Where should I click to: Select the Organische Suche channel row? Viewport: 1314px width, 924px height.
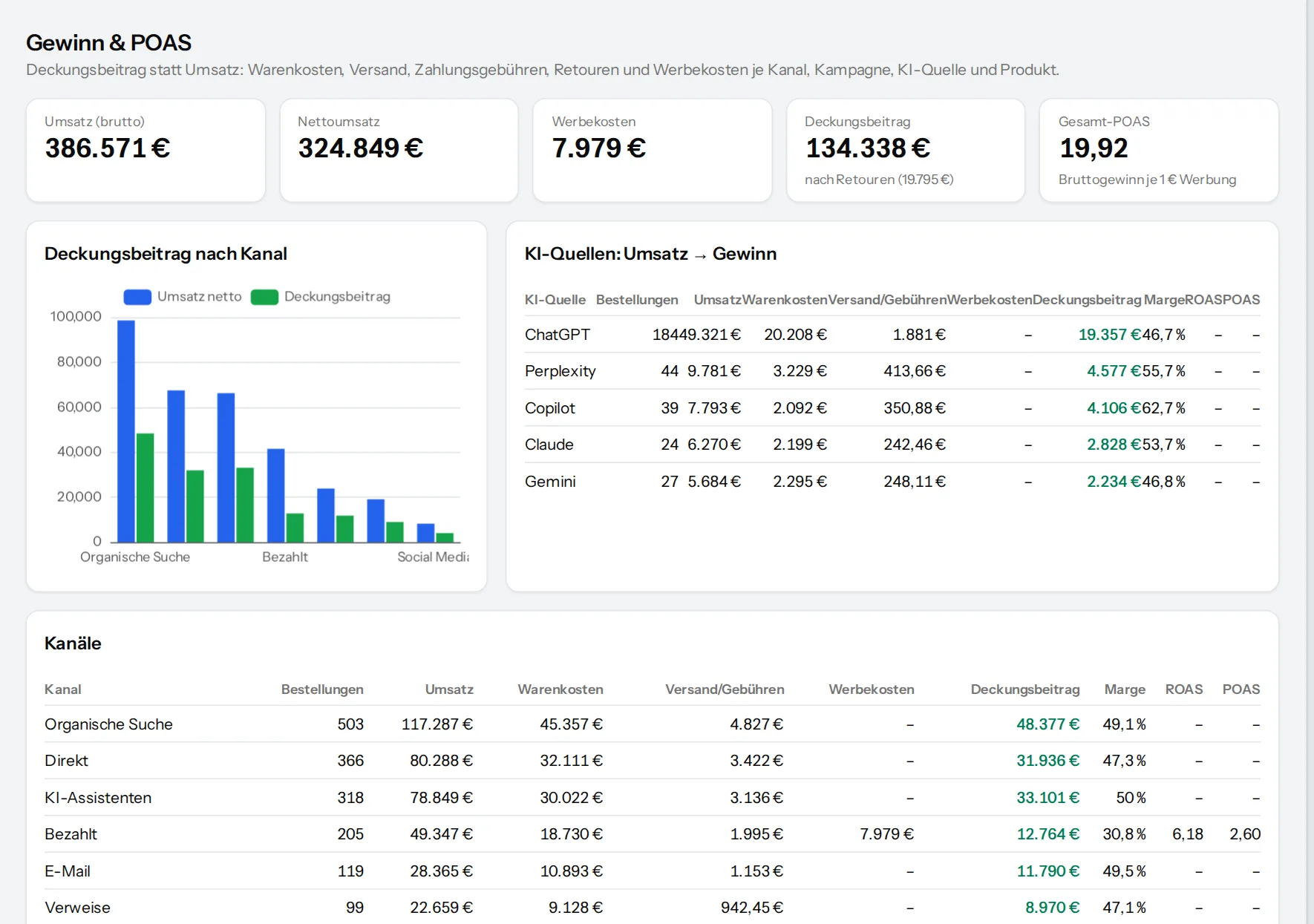(x=653, y=724)
